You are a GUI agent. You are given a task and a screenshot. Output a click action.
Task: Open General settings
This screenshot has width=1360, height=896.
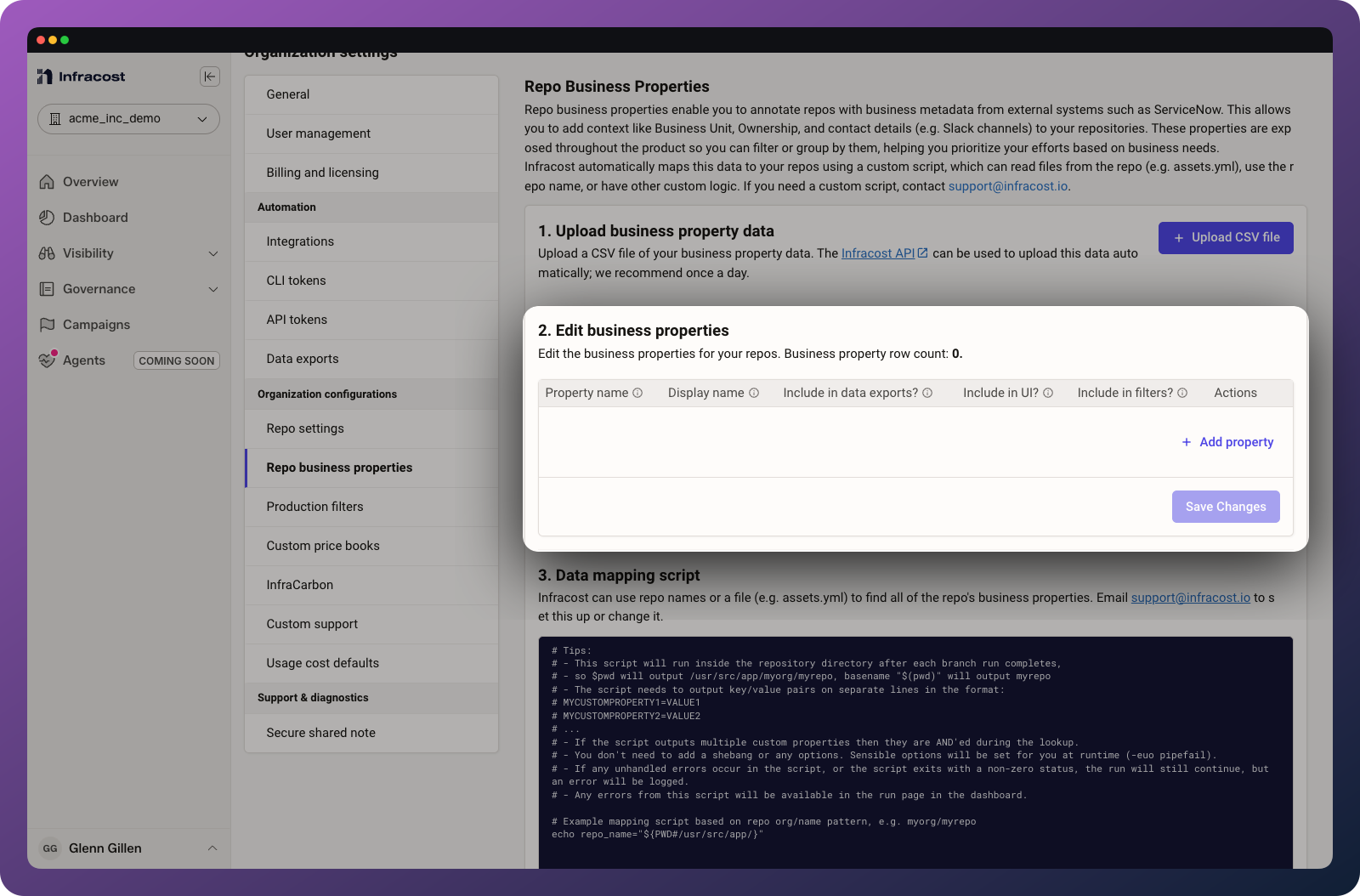click(371, 94)
